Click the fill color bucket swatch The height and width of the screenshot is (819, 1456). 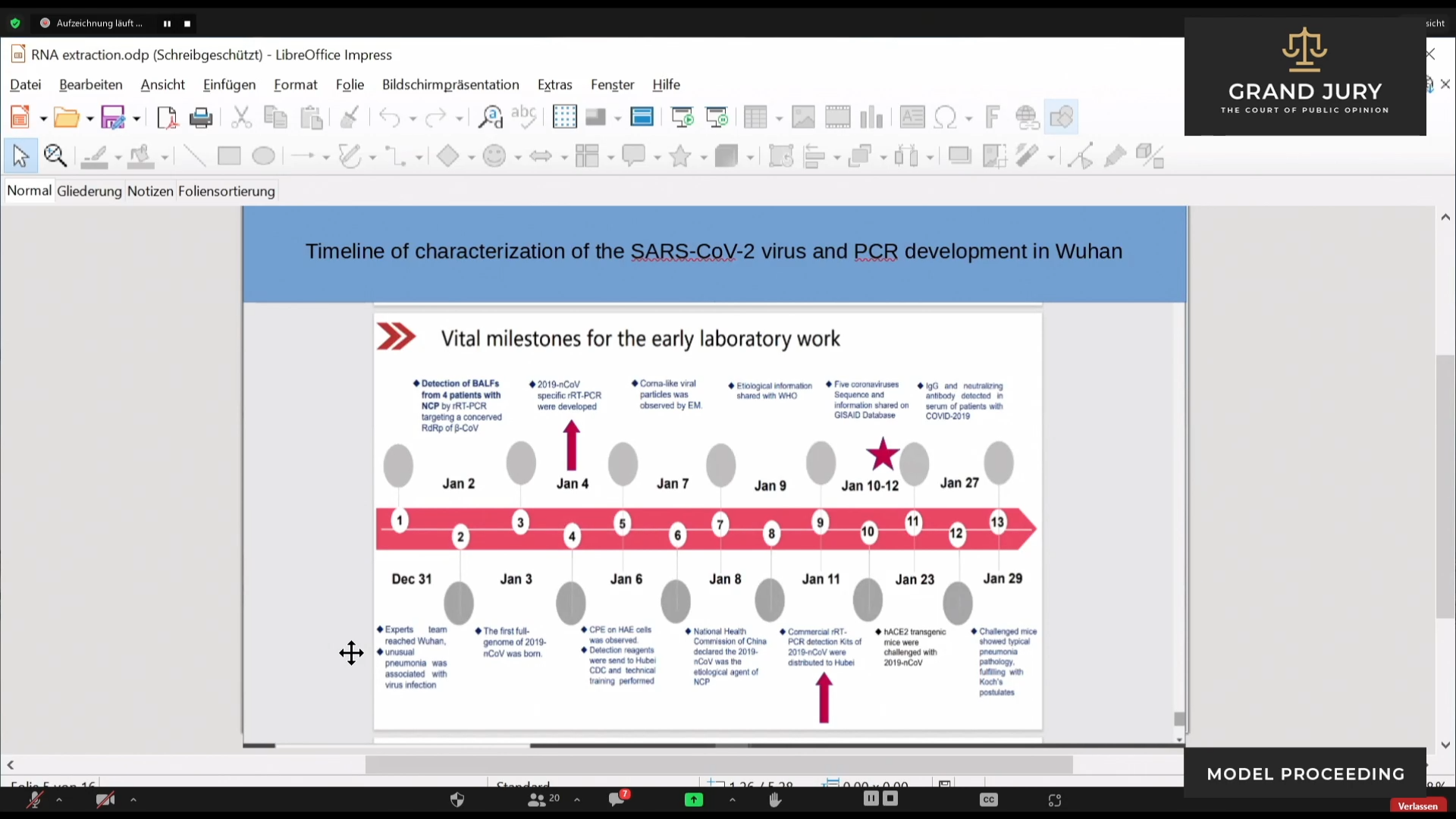pos(141,156)
